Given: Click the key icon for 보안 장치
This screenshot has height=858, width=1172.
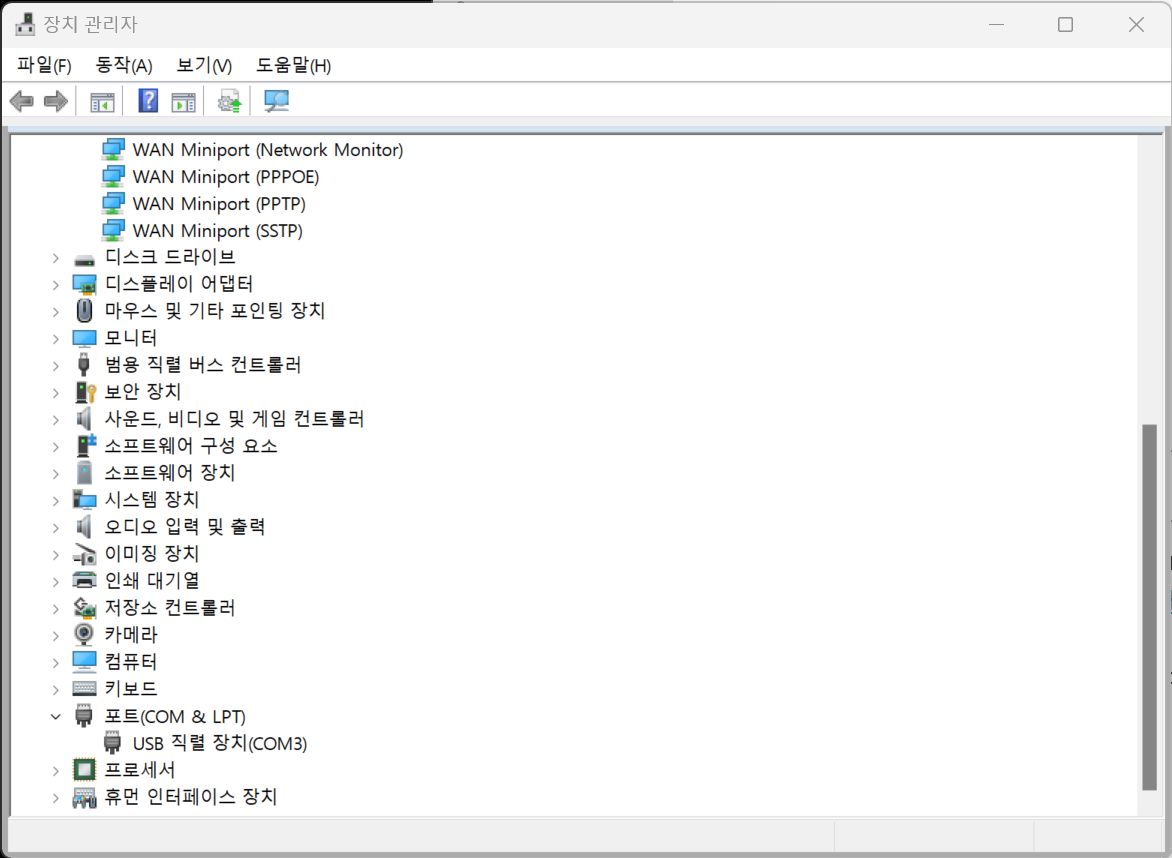Looking at the screenshot, I should pos(85,392).
